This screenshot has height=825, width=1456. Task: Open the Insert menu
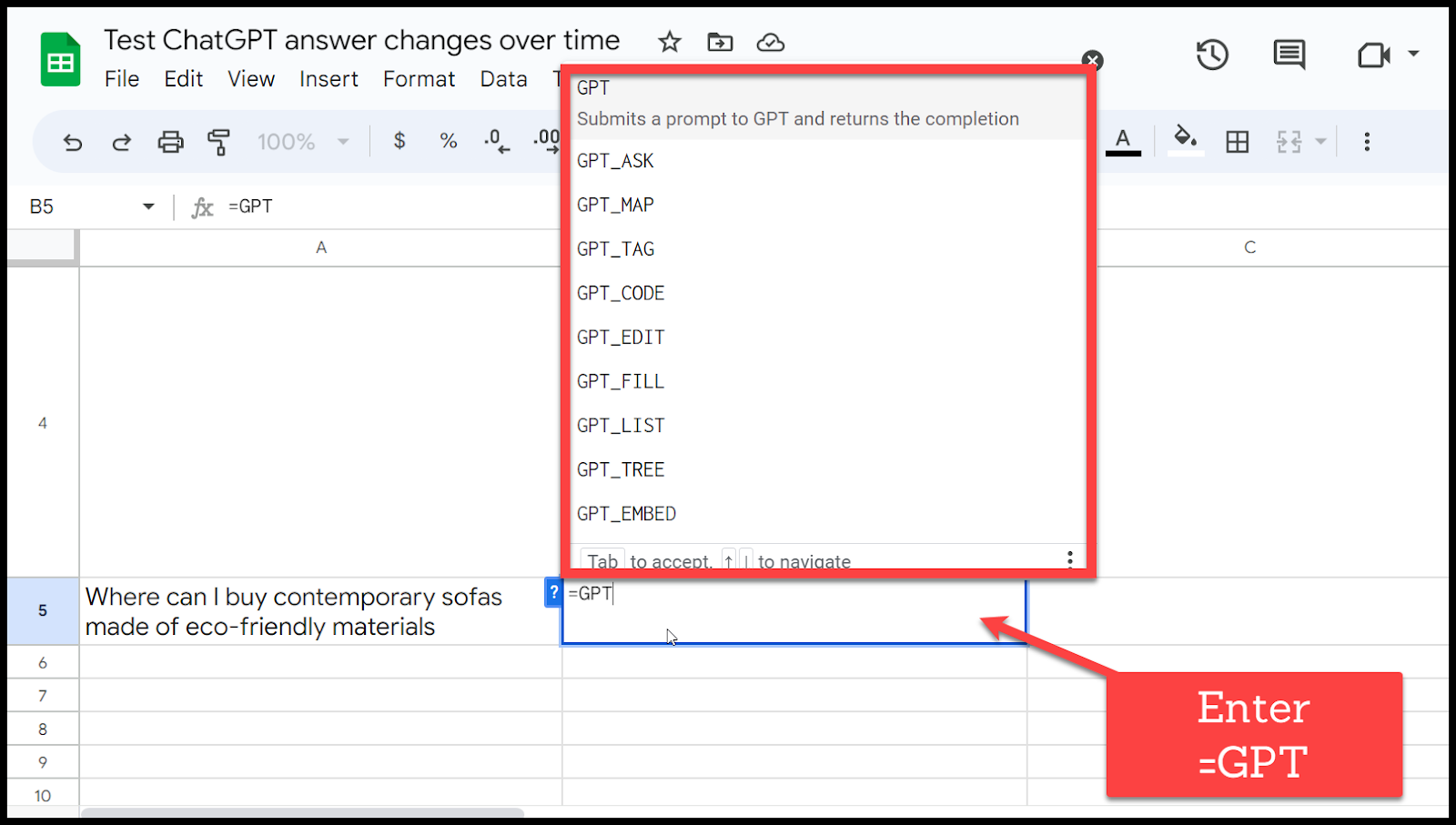[329, 79]
